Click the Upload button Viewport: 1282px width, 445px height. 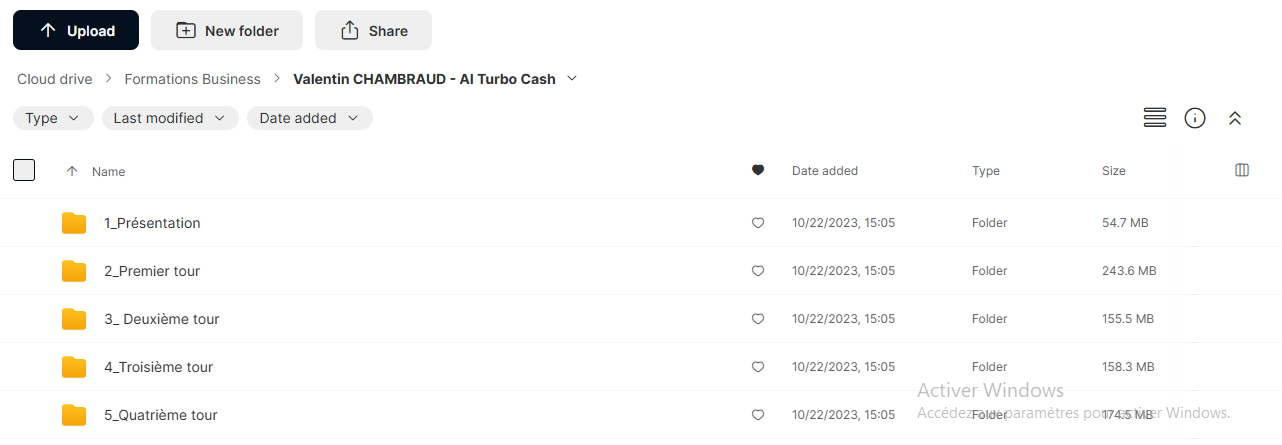[x=76, y=31]
